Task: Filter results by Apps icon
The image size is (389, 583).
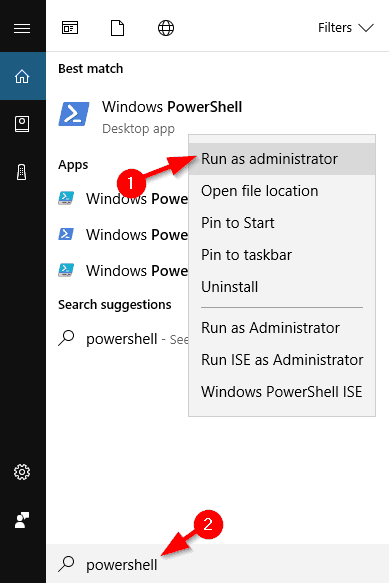Action: 70,28
